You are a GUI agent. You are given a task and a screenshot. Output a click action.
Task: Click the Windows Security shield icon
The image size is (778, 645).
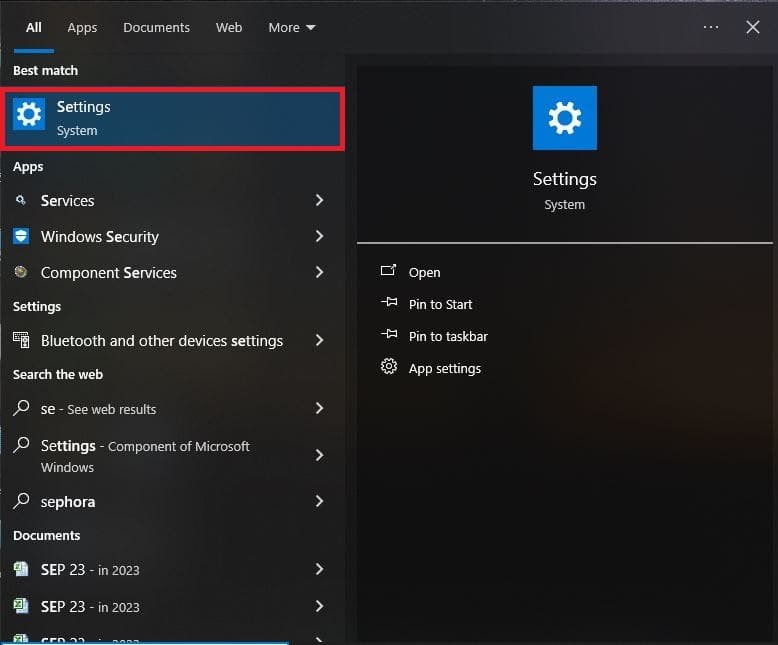coord(21,237)
